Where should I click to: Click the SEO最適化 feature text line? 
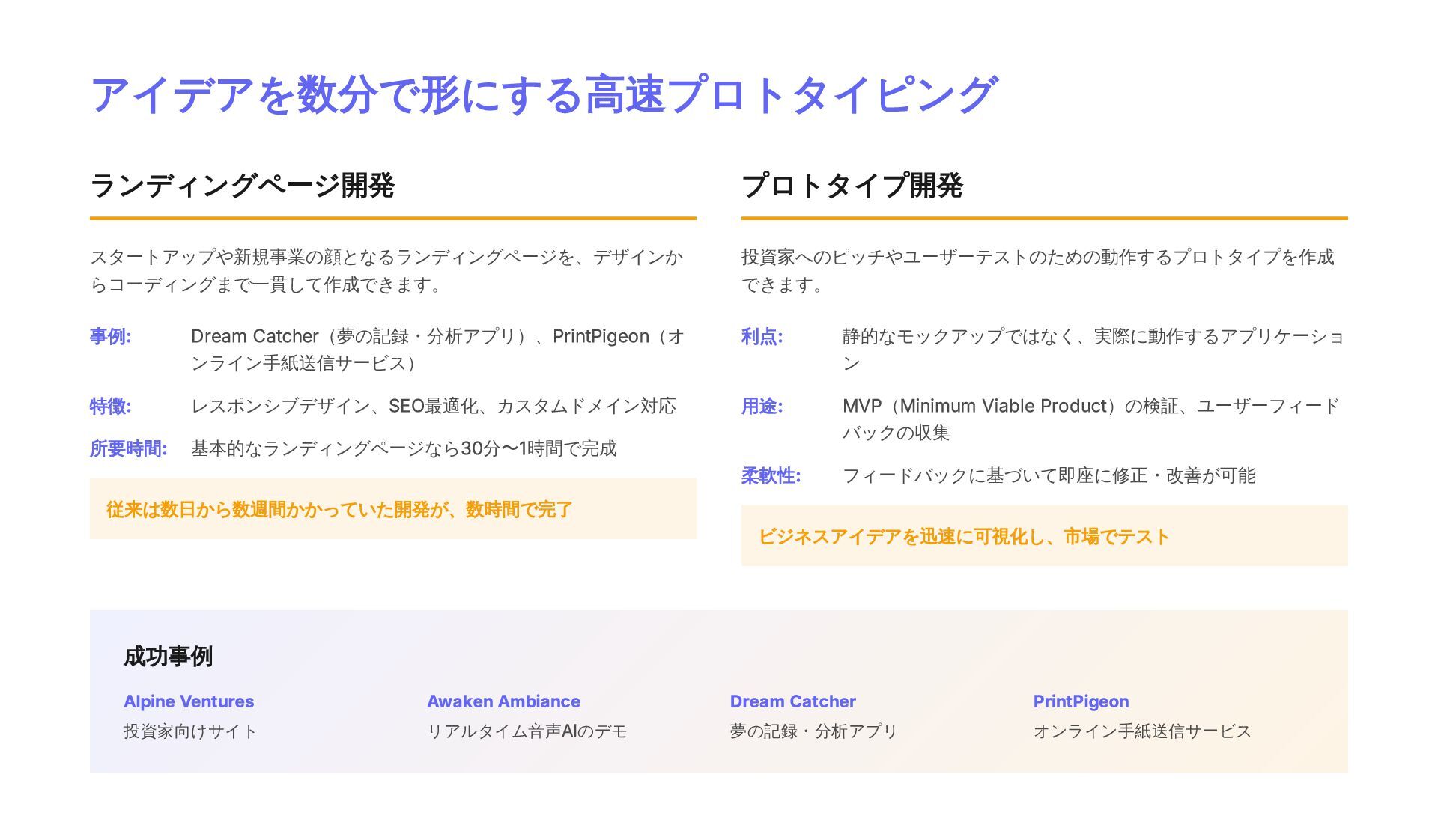(433, 407)
